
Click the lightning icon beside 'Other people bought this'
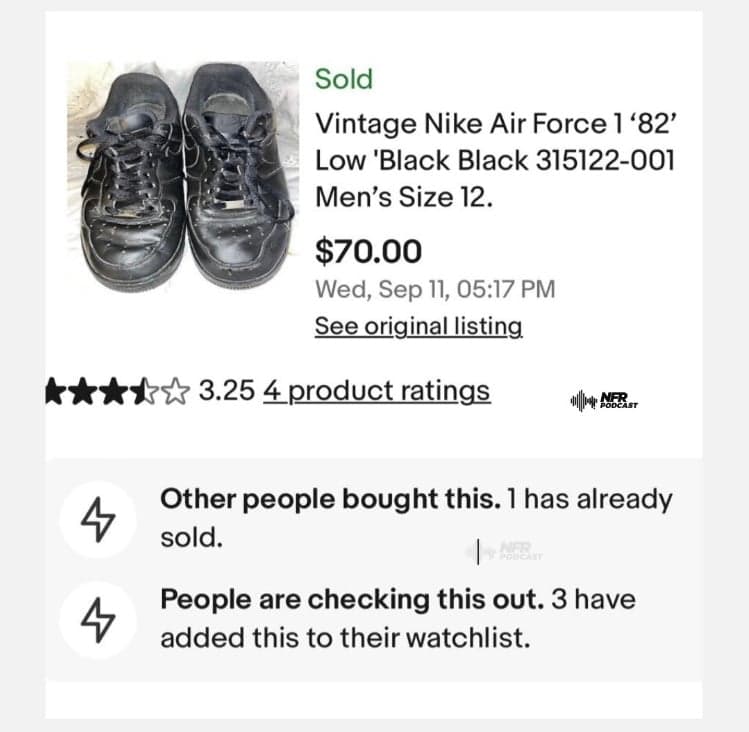(x=97, y=519)
